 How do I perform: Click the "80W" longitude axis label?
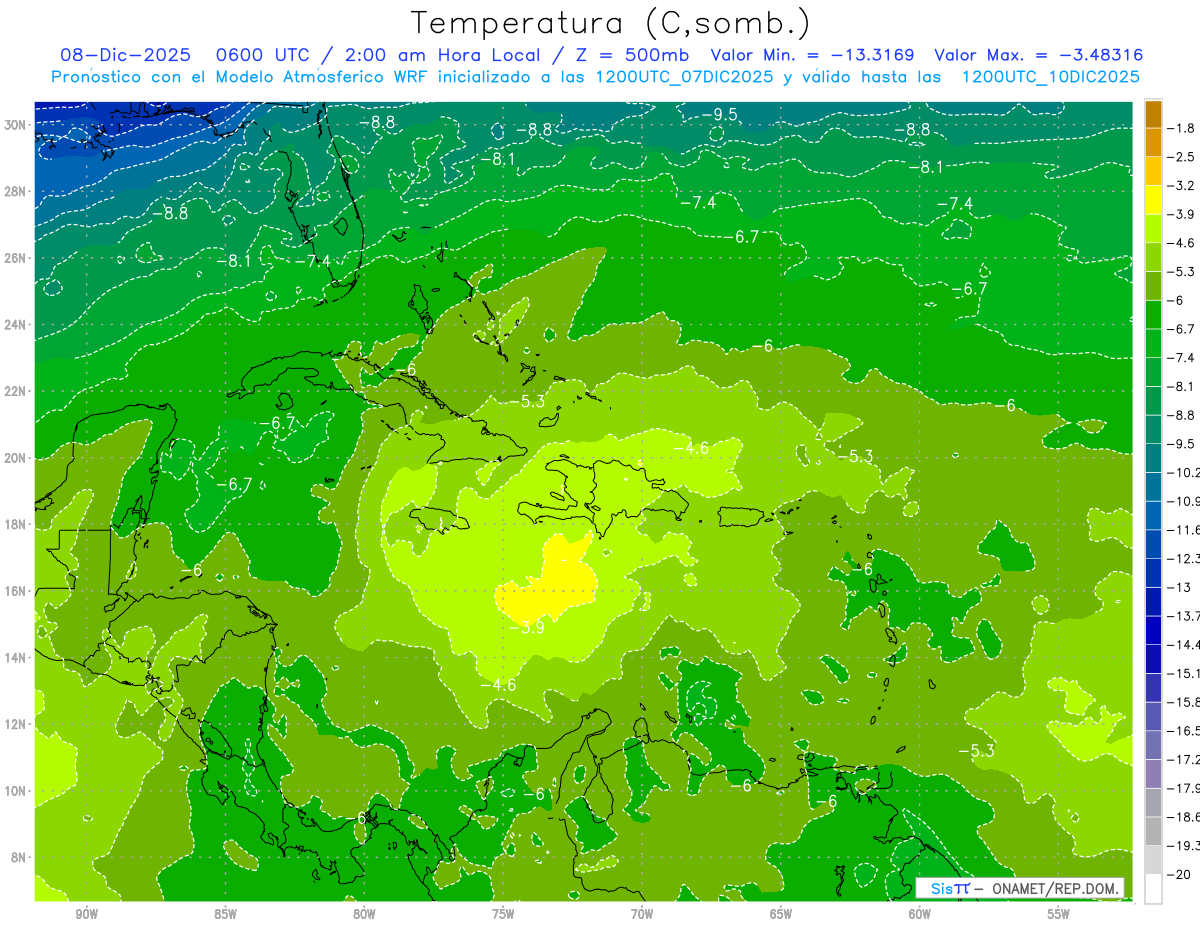(364, 914)
